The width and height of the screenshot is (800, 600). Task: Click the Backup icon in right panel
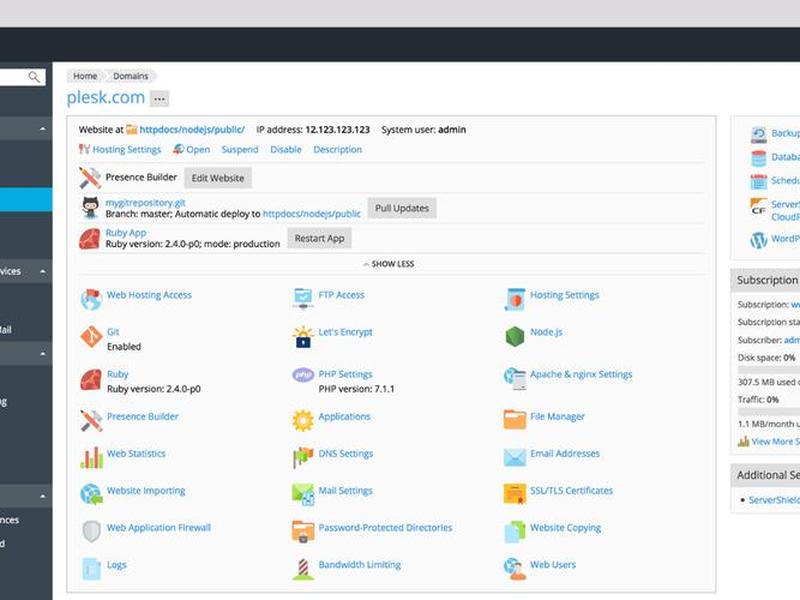pos(759,135)
